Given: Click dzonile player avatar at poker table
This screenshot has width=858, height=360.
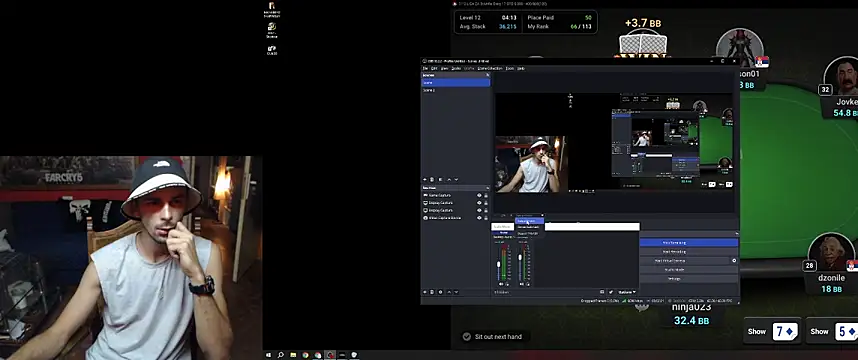Looking at the screenshot, I should 832,252.
